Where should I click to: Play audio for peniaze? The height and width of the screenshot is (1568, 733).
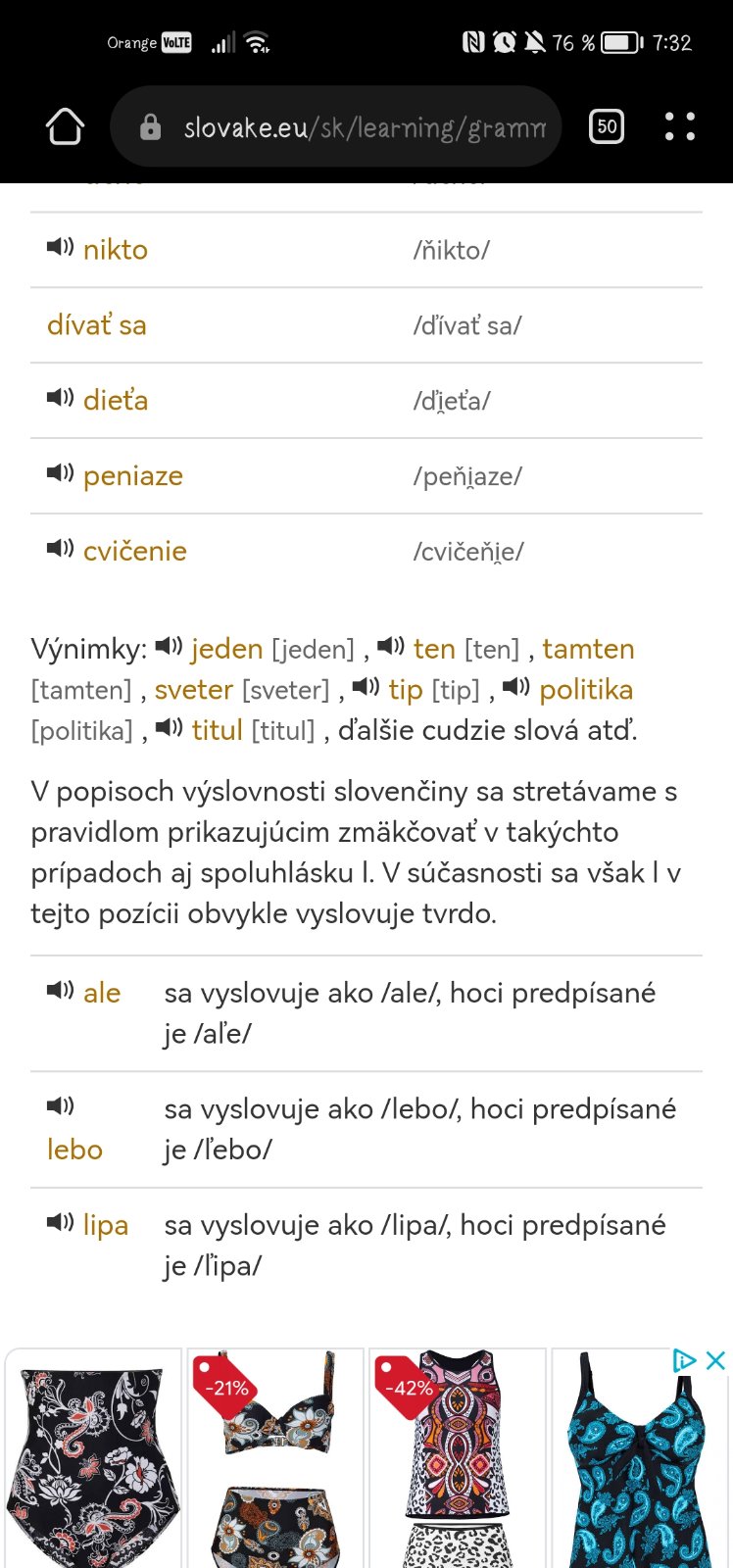(x=60, y=473)
